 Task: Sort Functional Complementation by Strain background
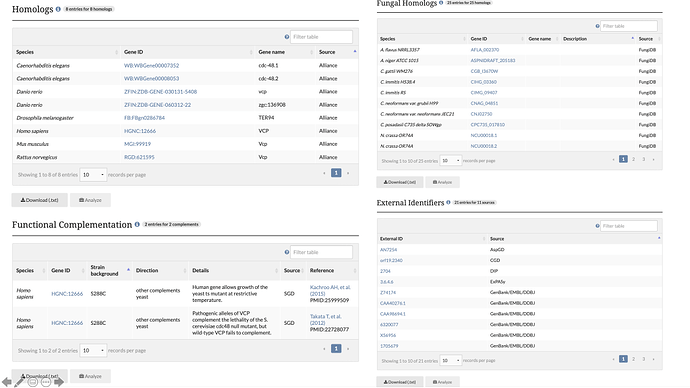point(110,271)
